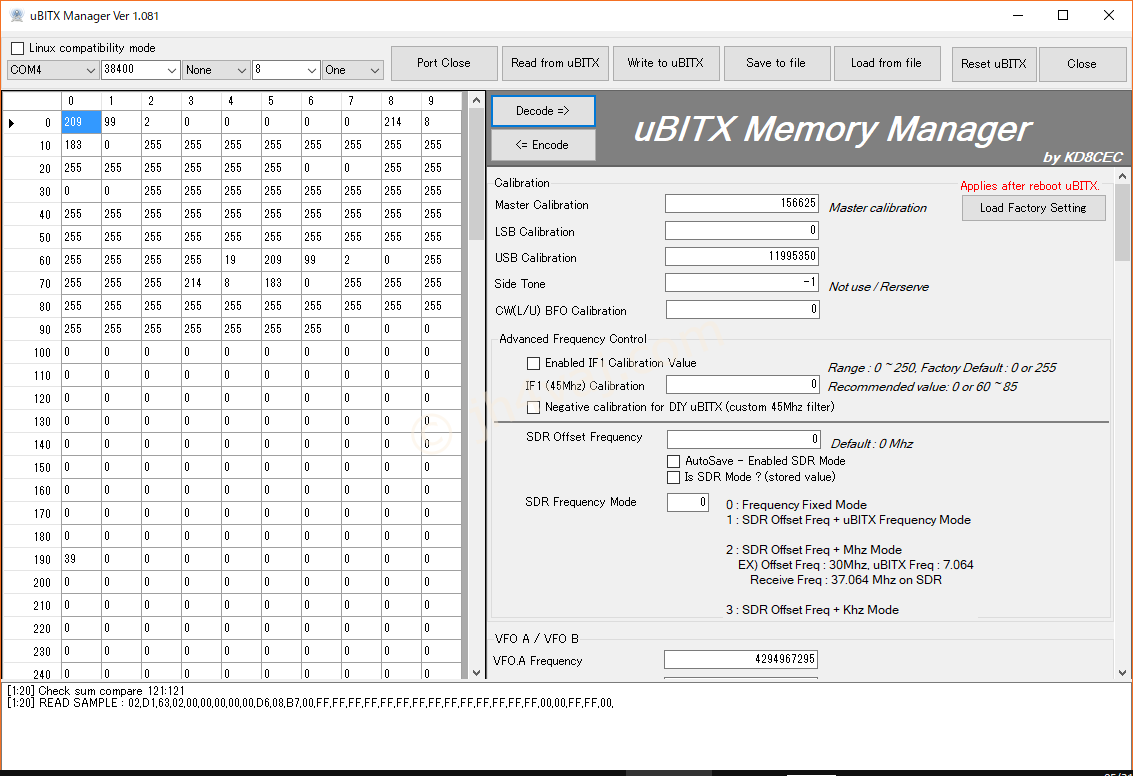Click the Decode => button
The width and height of the screenshot is (1133, 776).
pyautogui.click(x=543, y=111)
